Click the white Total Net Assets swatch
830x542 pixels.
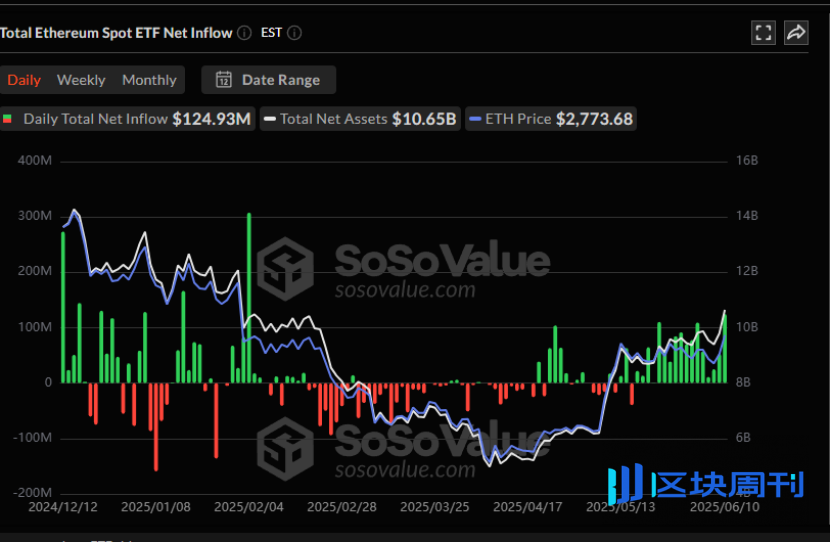point(270,119)
